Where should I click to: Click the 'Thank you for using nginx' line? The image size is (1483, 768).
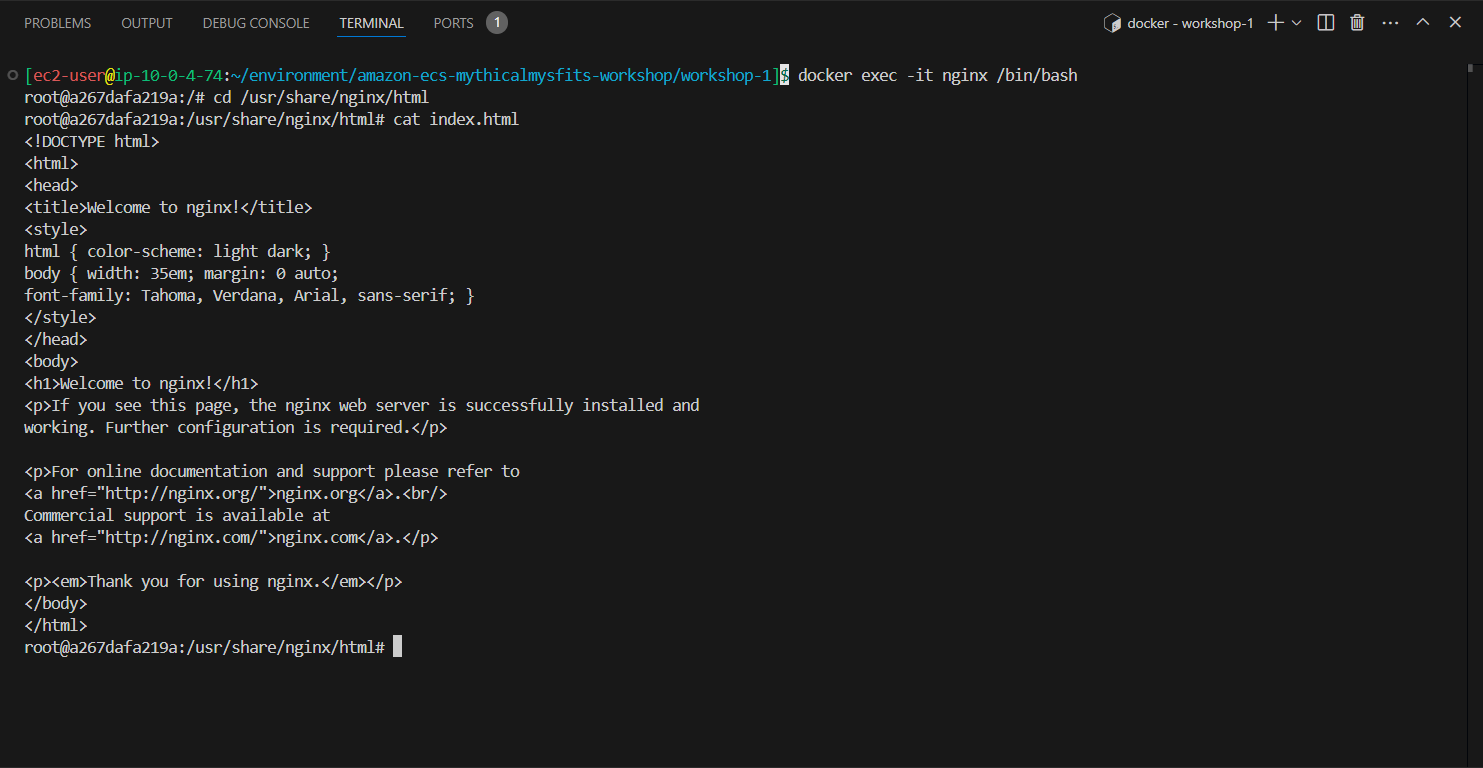tap(213, 581)
